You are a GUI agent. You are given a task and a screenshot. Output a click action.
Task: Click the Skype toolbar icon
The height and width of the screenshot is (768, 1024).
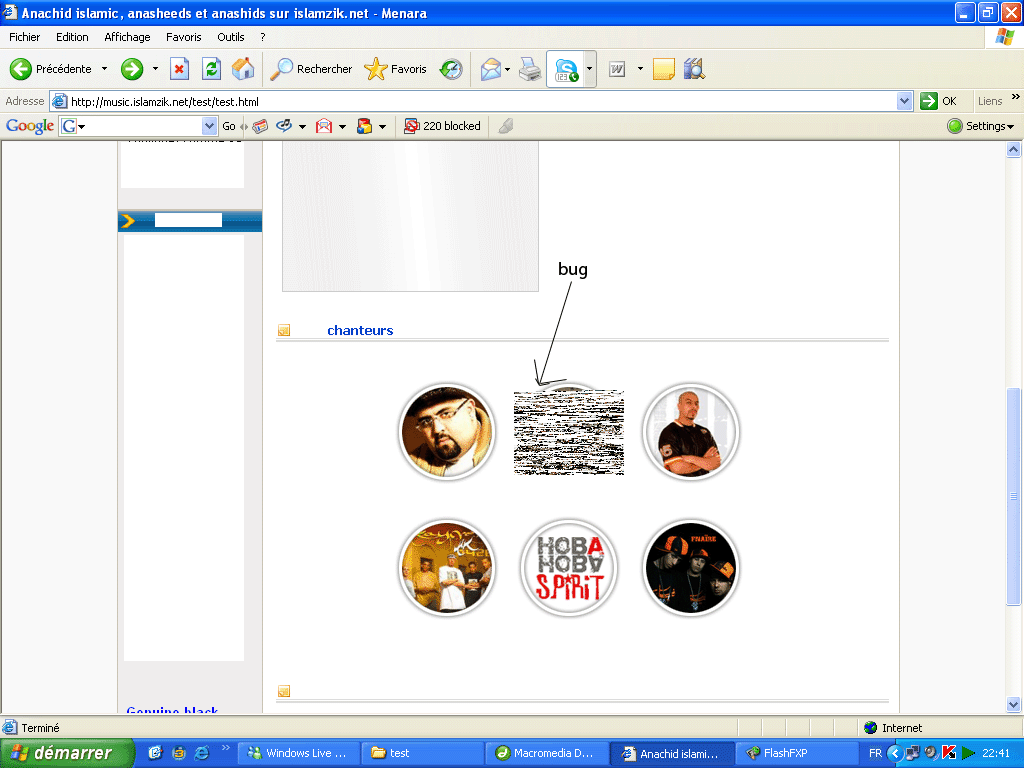point(566,69)
